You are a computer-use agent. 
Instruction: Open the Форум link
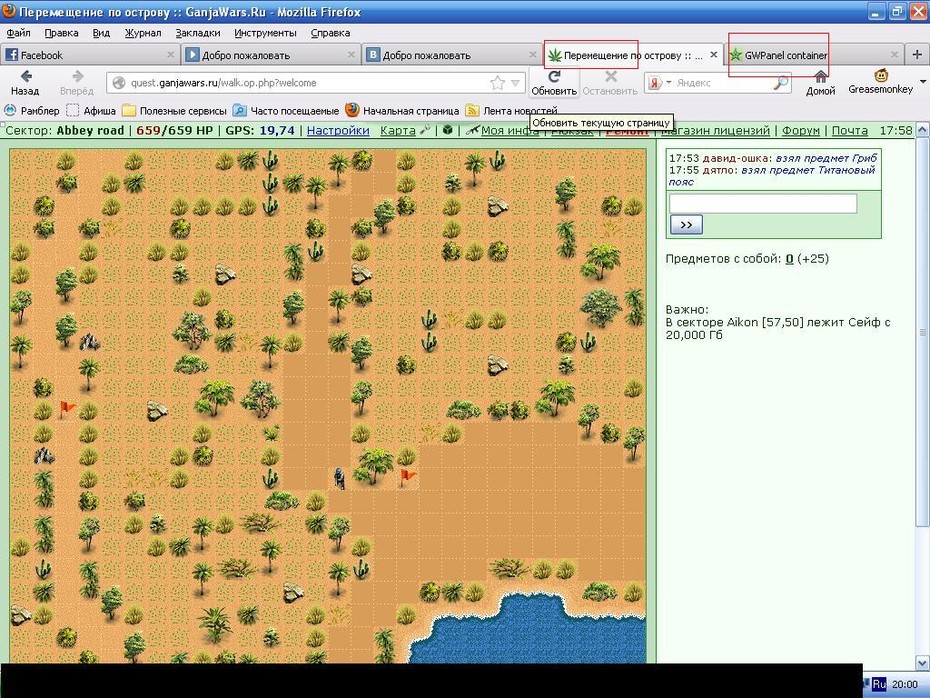pyautogui.click(x=801, y=130)
